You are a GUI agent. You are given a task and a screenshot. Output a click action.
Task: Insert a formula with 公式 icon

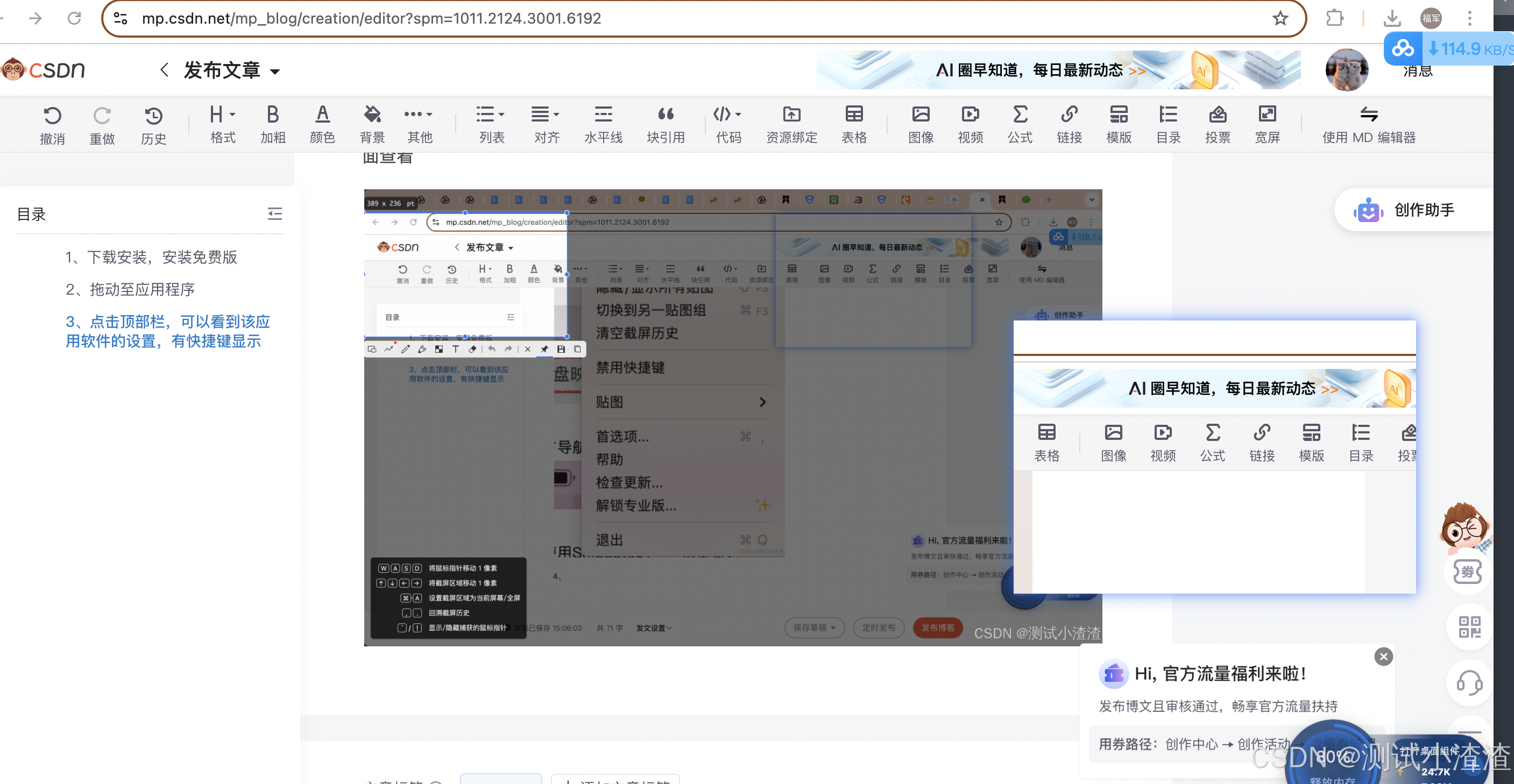(x=1020, y=124)
